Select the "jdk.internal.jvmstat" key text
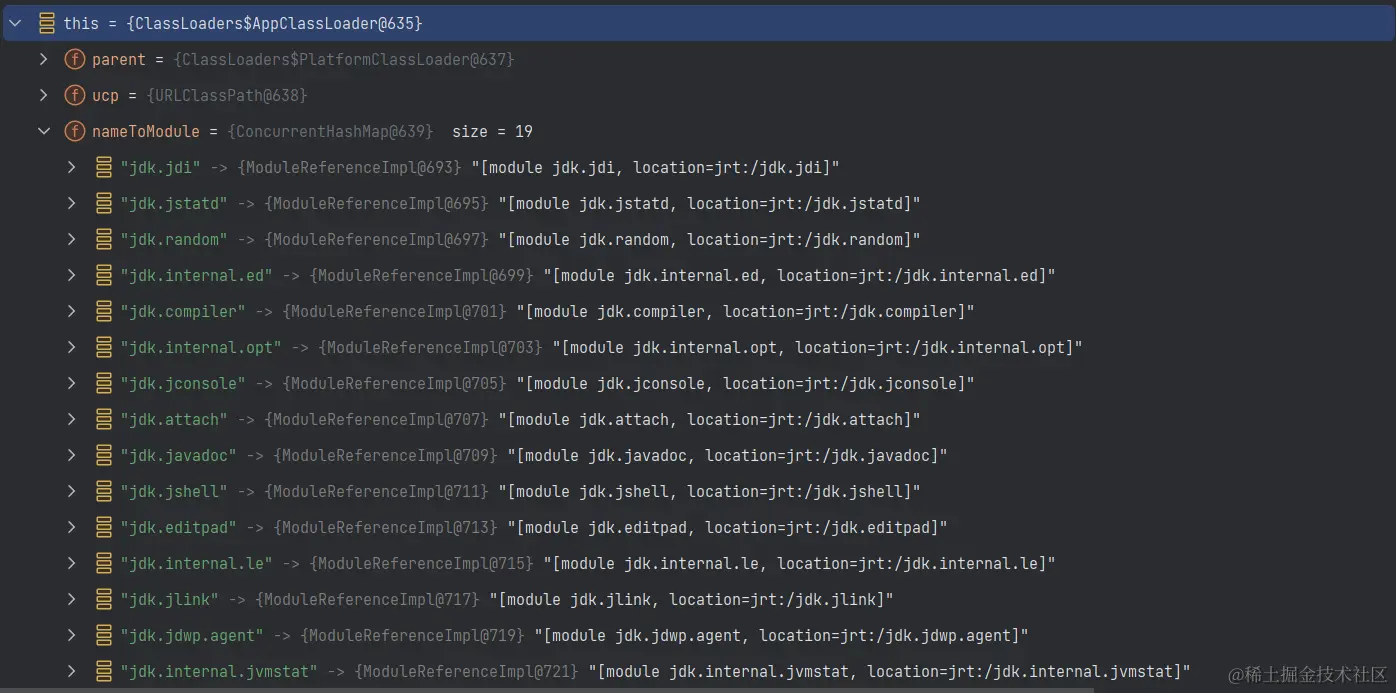This screenshot has width=1396, height=693. [219, 672]
